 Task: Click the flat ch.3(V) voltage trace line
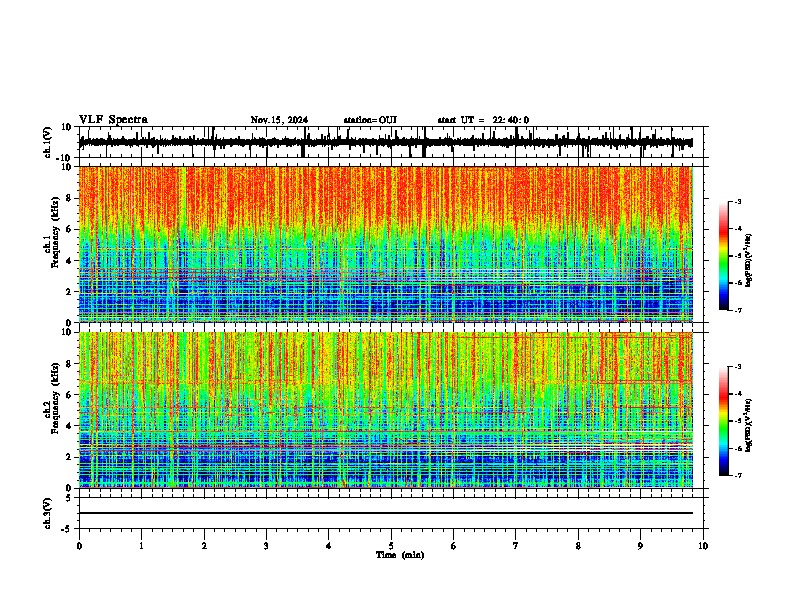pyautogui.click(x=386, y=513)
